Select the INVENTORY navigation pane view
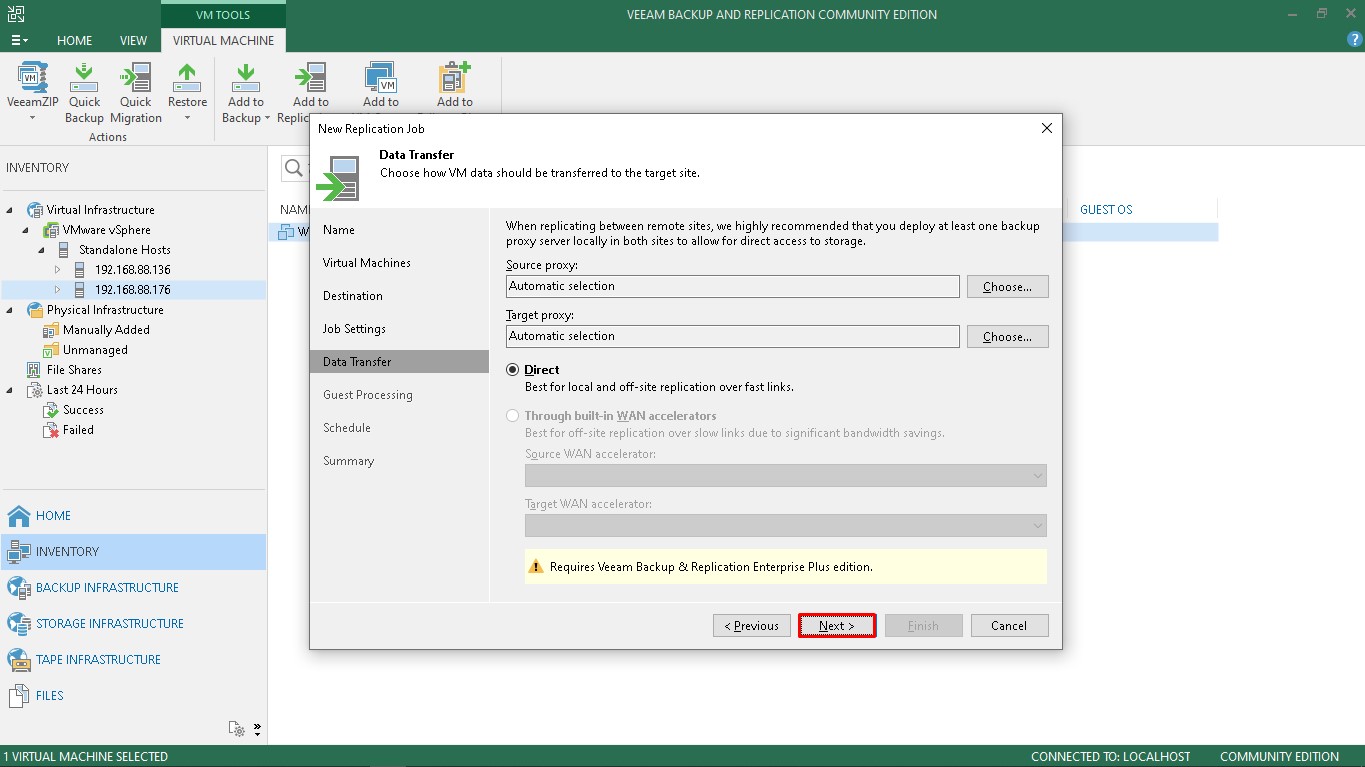 coord(133,552)
